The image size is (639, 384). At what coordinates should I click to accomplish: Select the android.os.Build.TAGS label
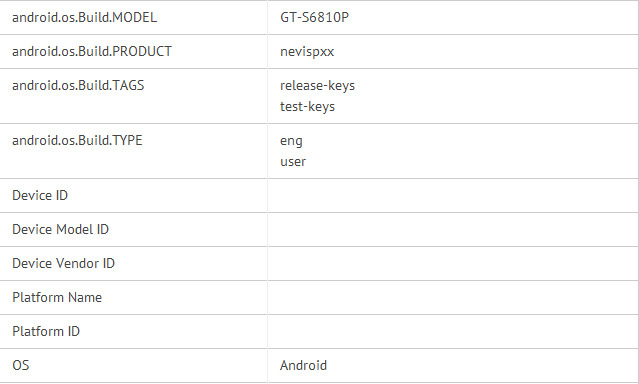click(78, 86)
